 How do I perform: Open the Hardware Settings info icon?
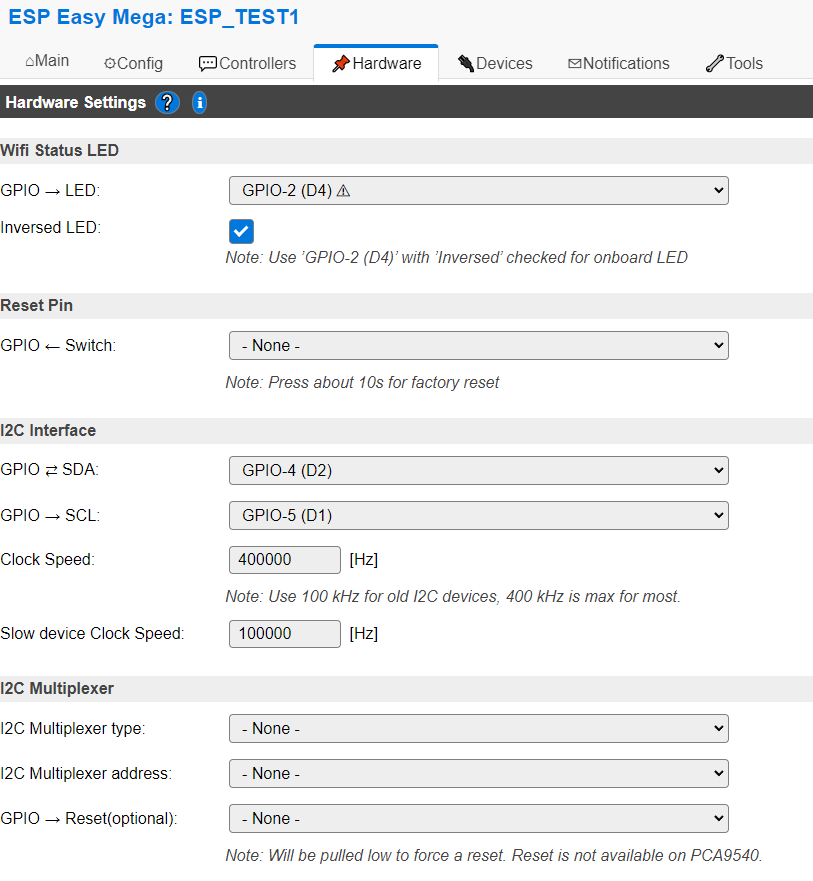pyautogui.click(x=199, y=102)
